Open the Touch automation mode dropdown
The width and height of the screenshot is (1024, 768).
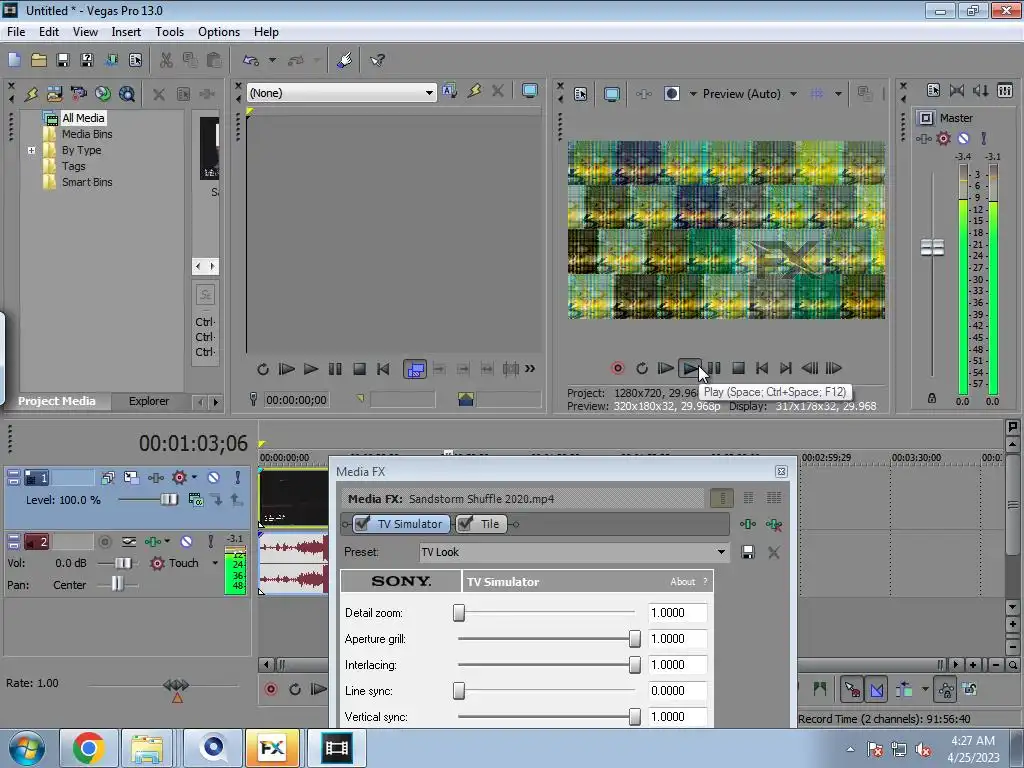click(x=215, y=563)
